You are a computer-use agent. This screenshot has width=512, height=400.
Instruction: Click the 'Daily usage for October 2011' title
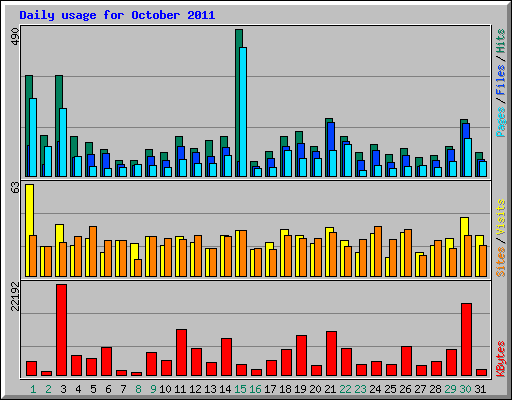[x=117, y=15]
